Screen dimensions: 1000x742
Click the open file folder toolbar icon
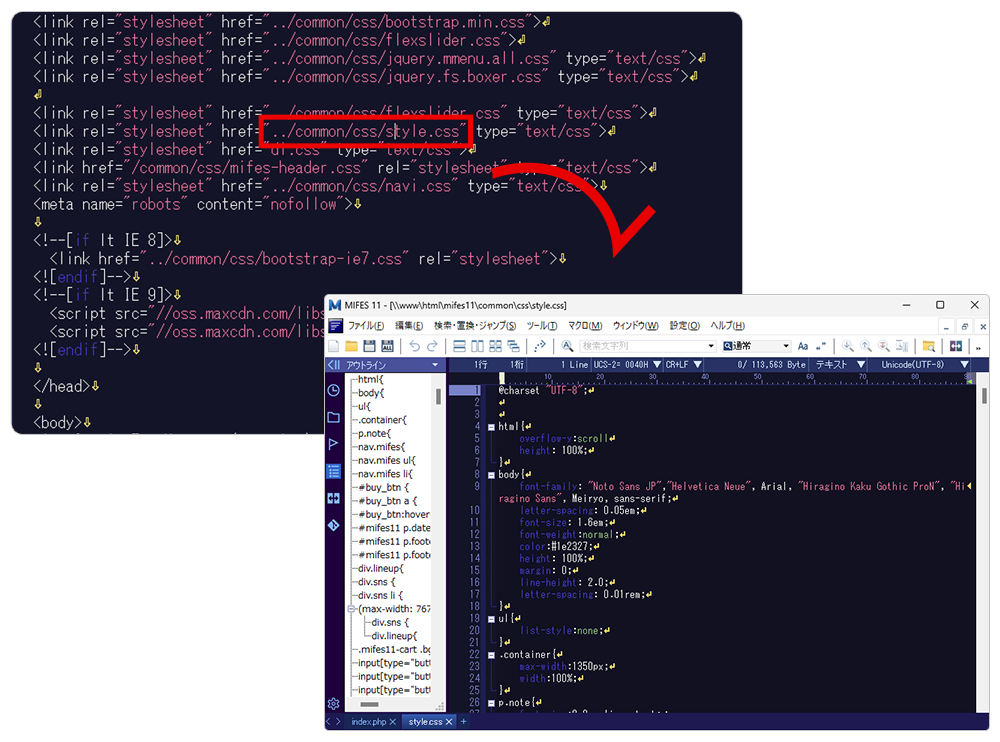352,346
